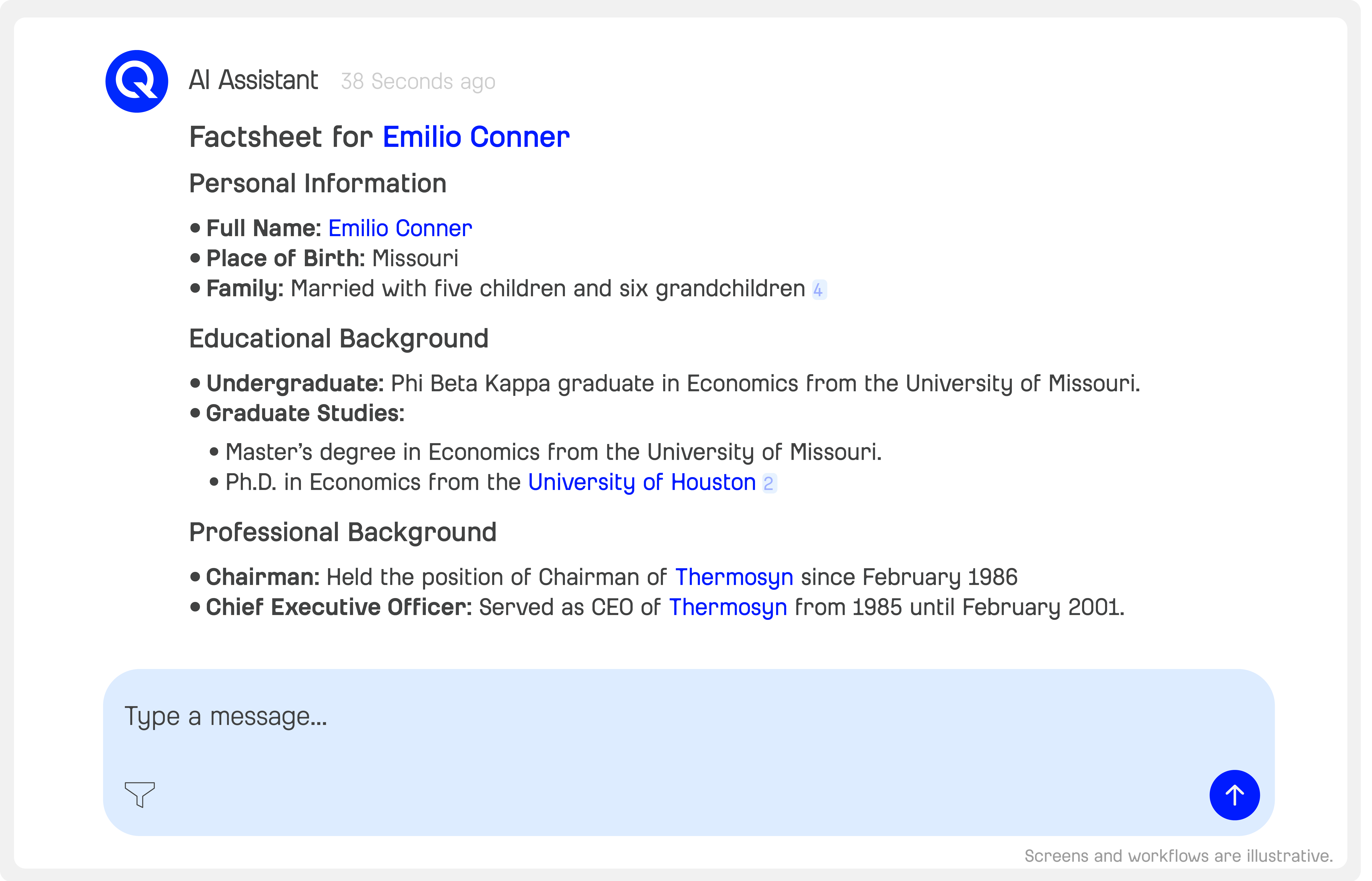Select the "AI Assistant" sender name

(253, 80)
